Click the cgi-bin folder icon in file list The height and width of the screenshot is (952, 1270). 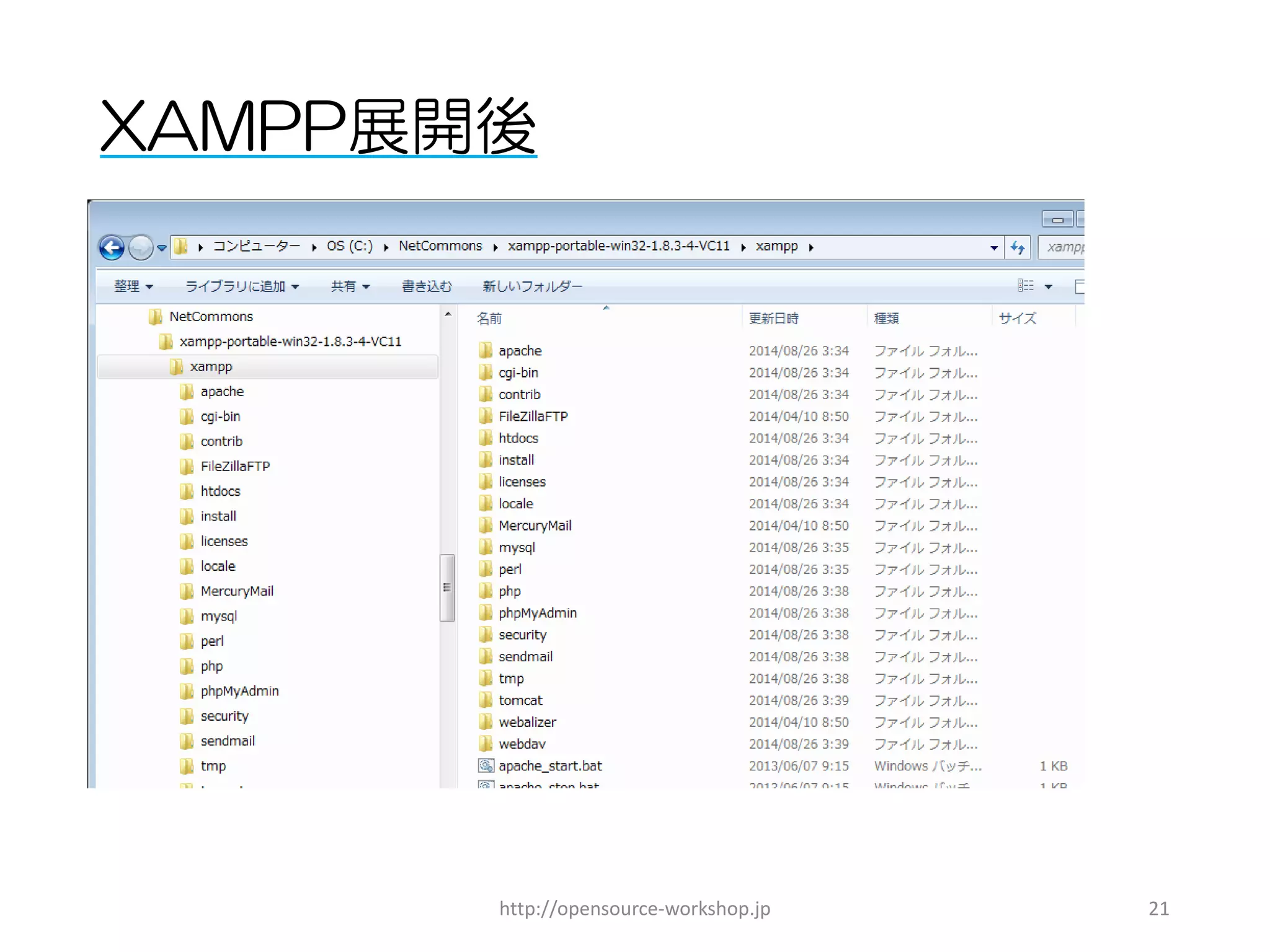tap(486, 372)
